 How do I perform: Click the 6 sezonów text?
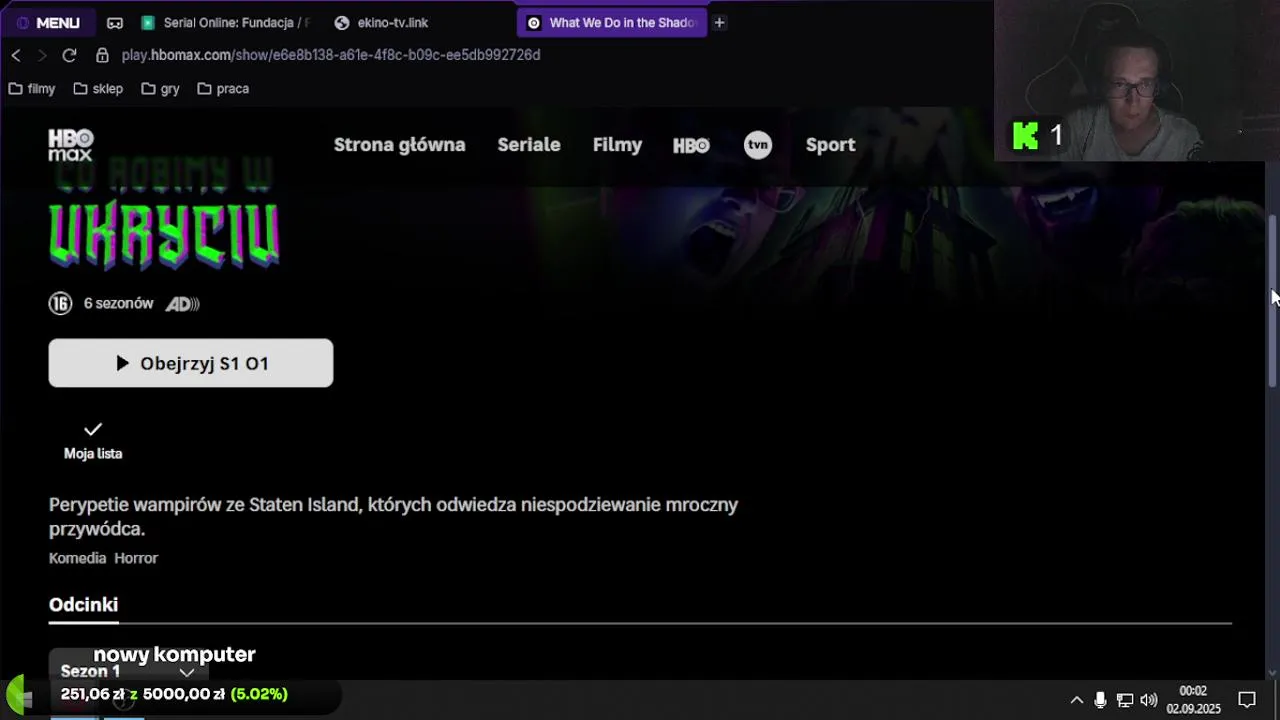coord(118,303)
